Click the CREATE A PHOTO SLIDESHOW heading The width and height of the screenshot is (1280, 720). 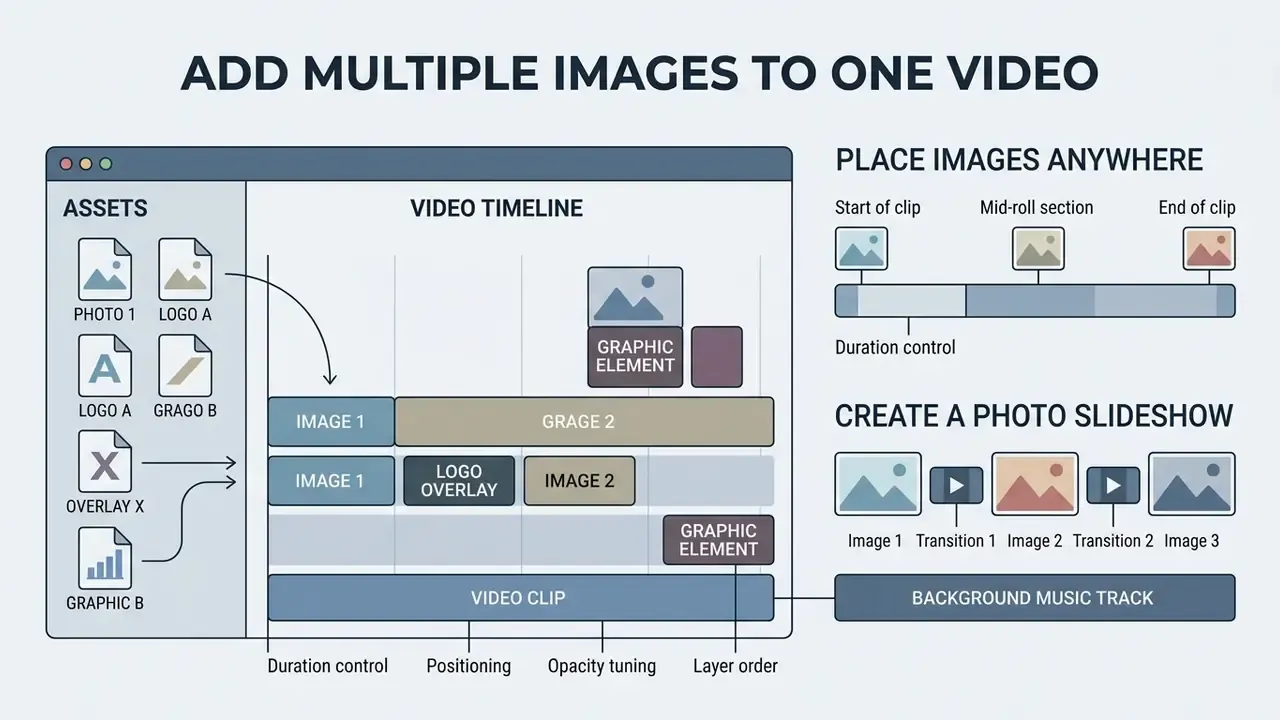[x=1034, y=416]
